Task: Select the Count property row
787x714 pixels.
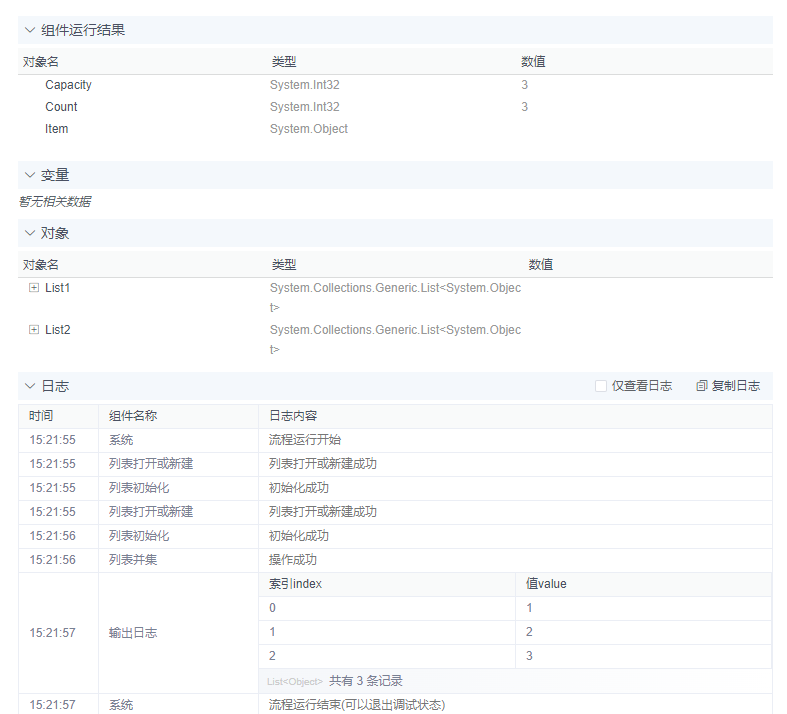Action: coord(61,107)
